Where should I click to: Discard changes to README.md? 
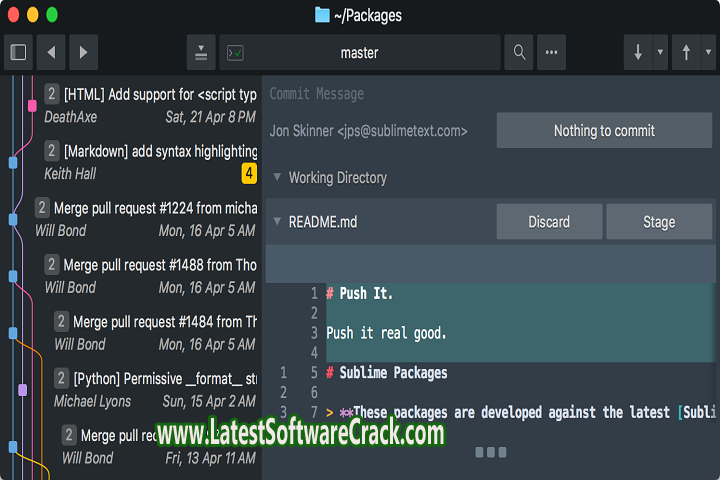point(549,222)
